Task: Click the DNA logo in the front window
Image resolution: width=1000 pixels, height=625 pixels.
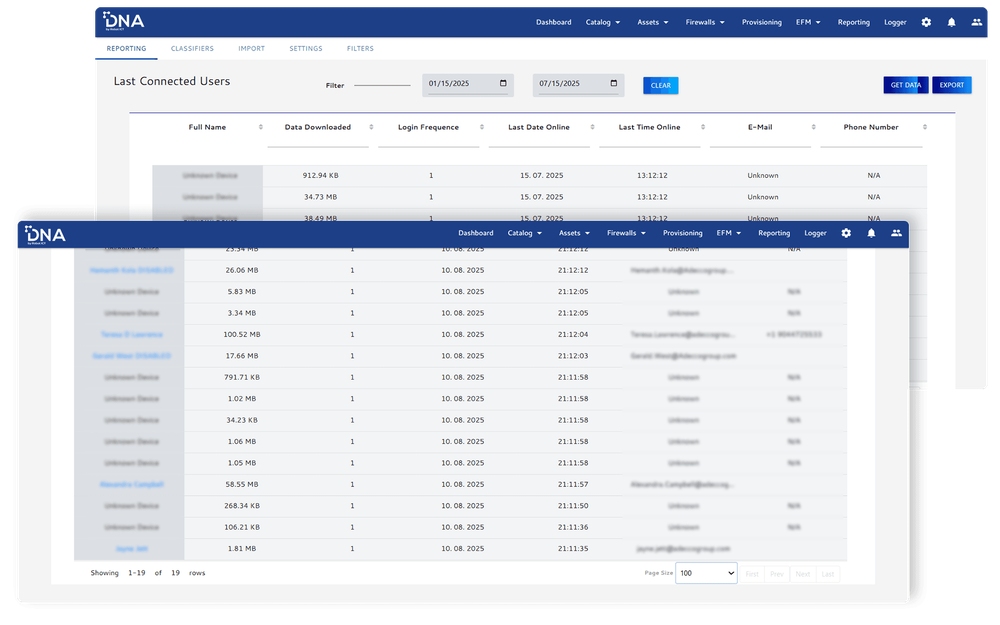Action: pos(45,234)
